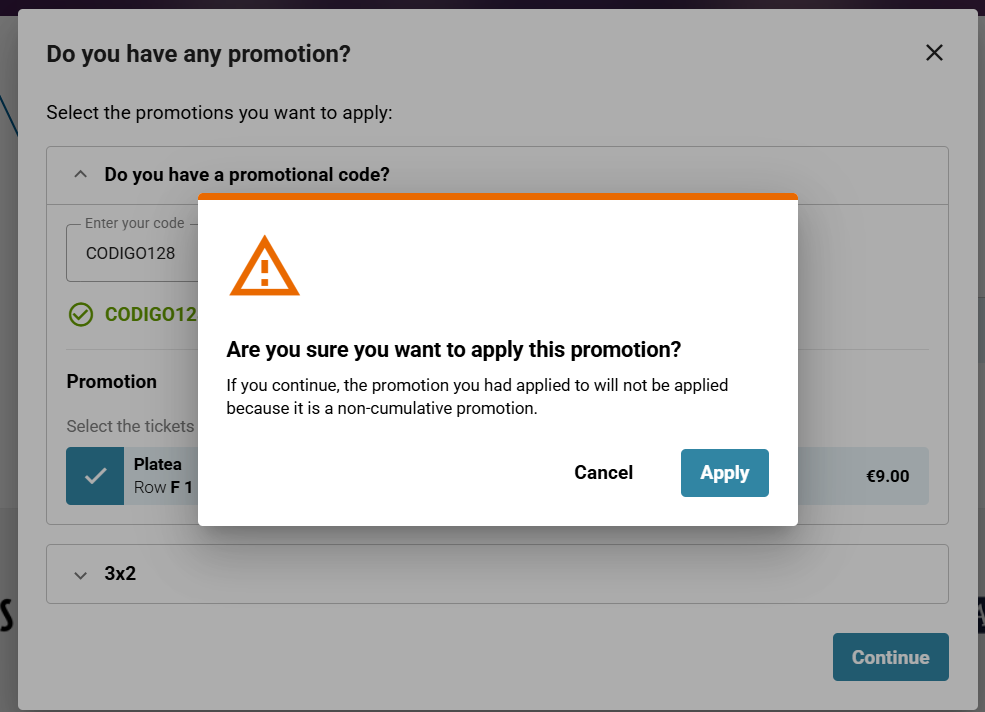Viewport: 985px width, 712px height.
Task: Click the green CODIGO12 applied code text
Action: (x=151, y=314)
